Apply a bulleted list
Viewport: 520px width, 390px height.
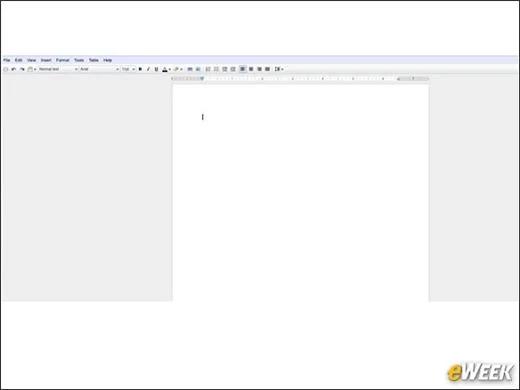[x=216, y=69]
